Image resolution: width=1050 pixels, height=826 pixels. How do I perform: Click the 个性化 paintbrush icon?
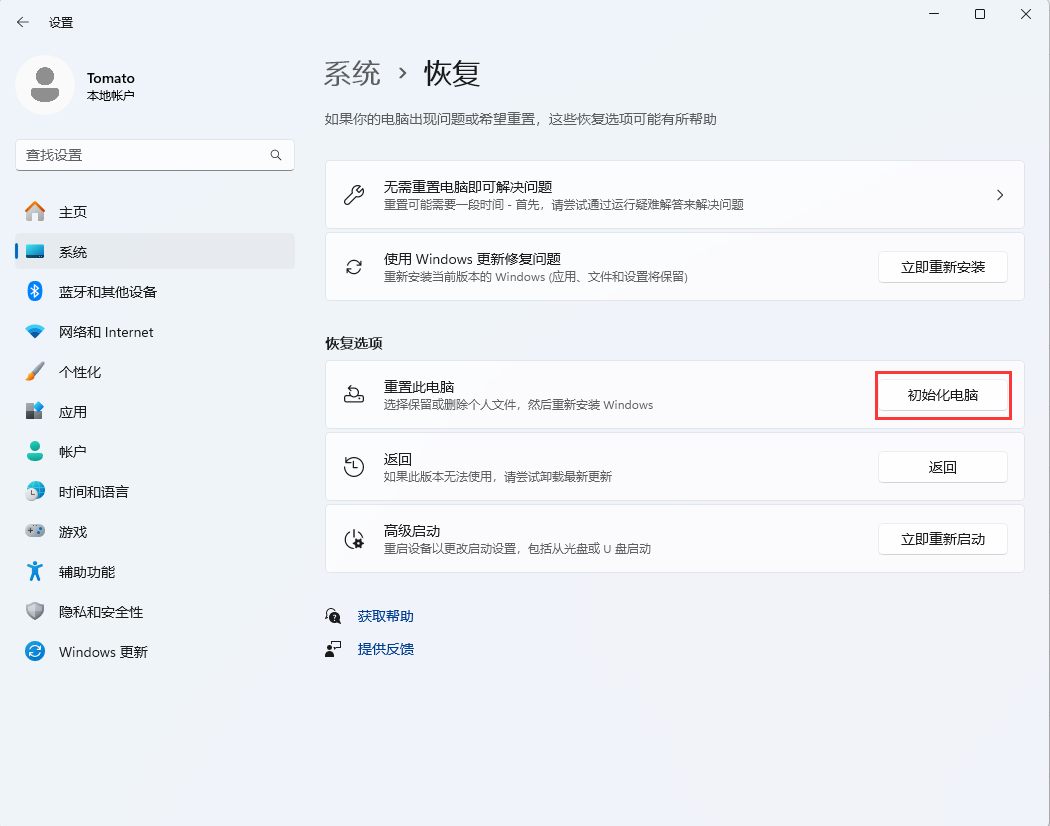coord(35,372)
